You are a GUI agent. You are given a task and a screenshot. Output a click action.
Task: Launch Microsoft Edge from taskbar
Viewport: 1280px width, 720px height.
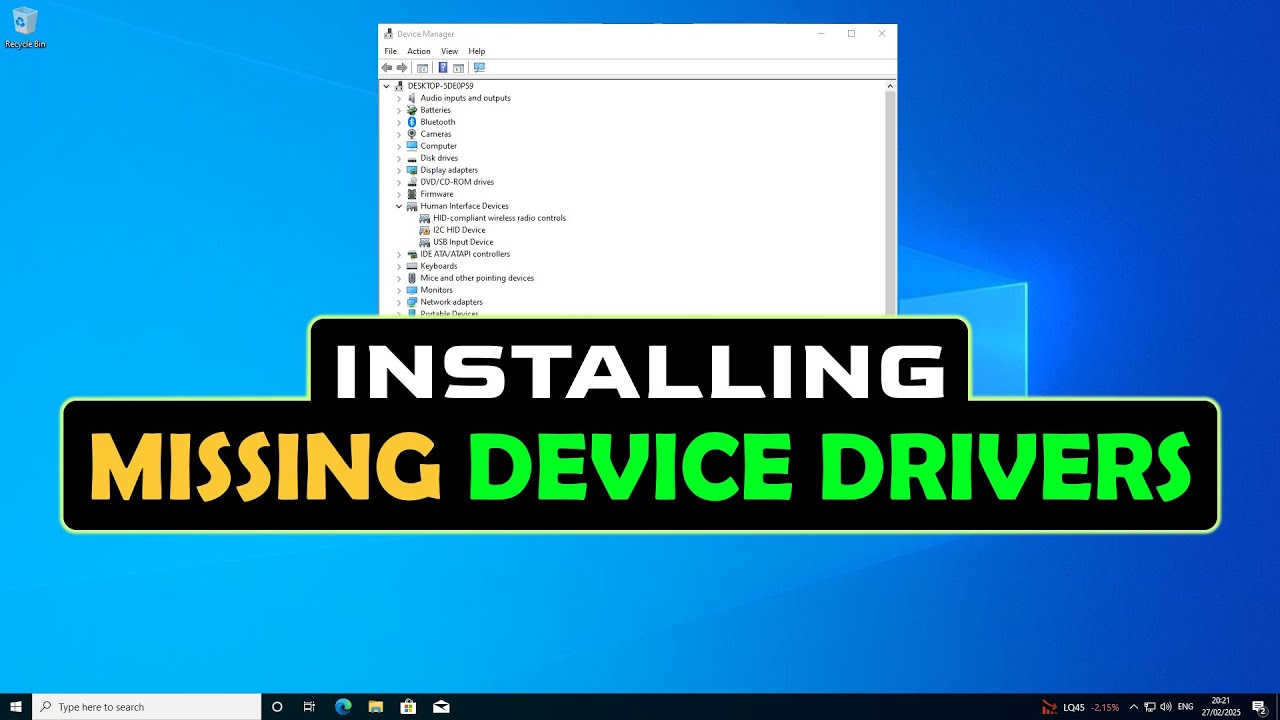pos(343,707)
